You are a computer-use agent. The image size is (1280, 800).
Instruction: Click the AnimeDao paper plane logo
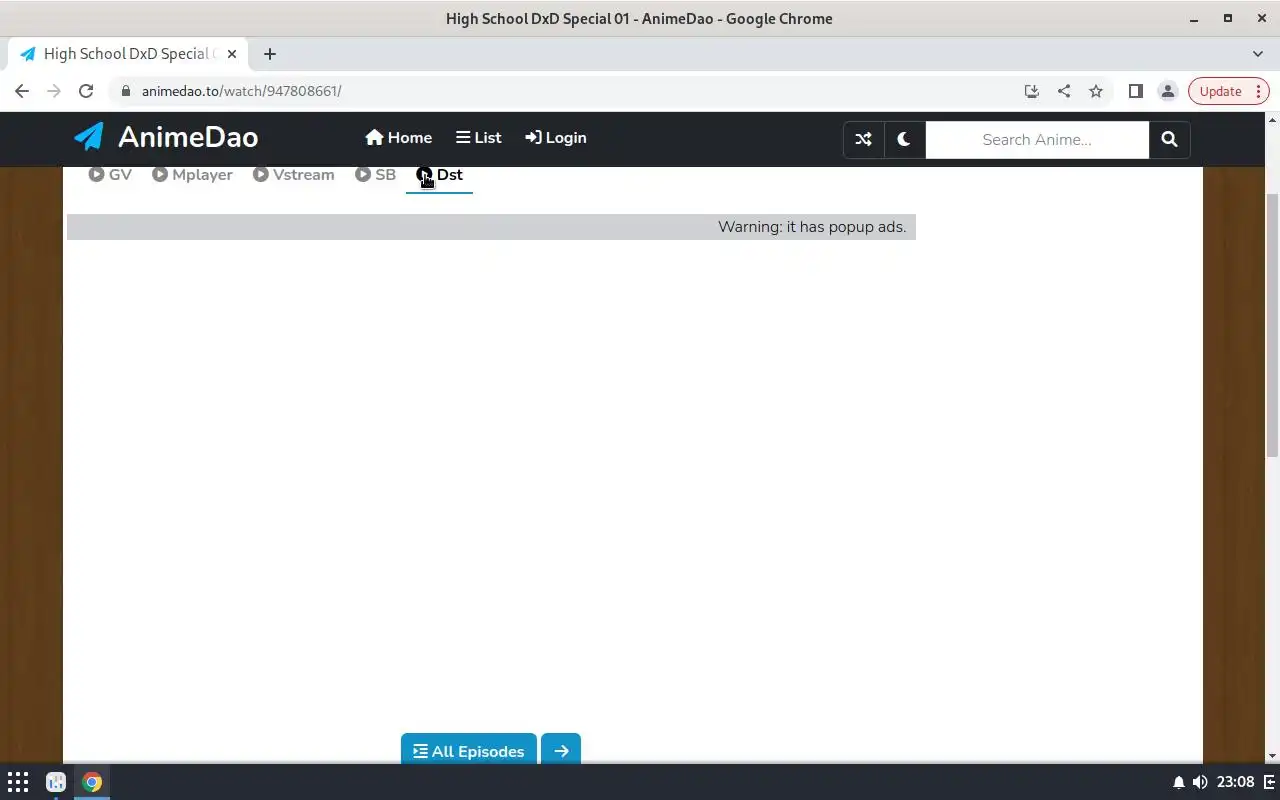pos(89,137)
